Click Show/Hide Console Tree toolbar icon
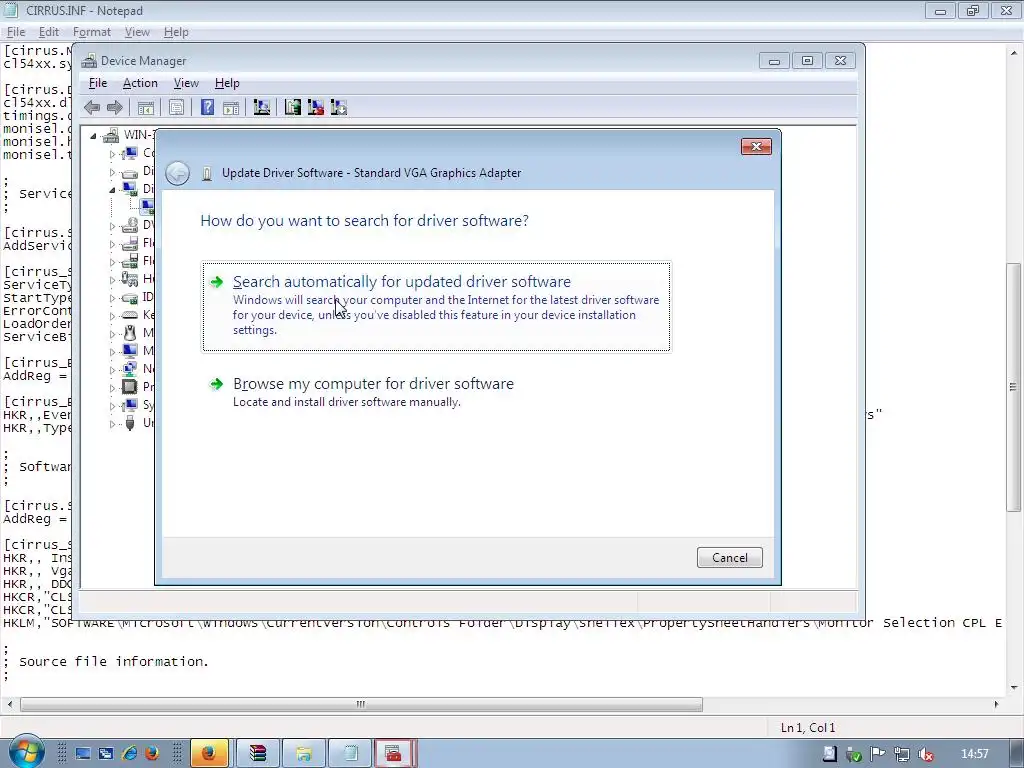Screen dimensions: 1024x768 pyautogui.click(x=146, y=108)
